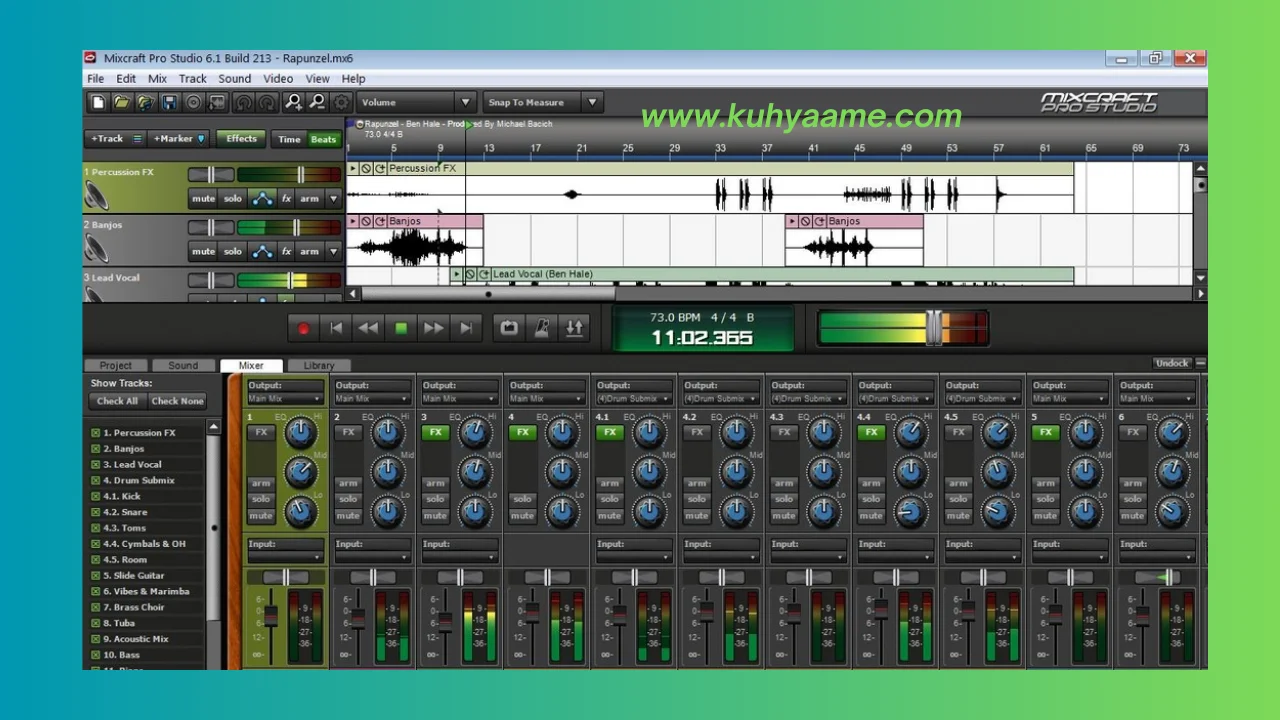Click the Burn CD disc icon
Image resolution: width=1280 pixels, height=720 pixels.
(194, 102)
